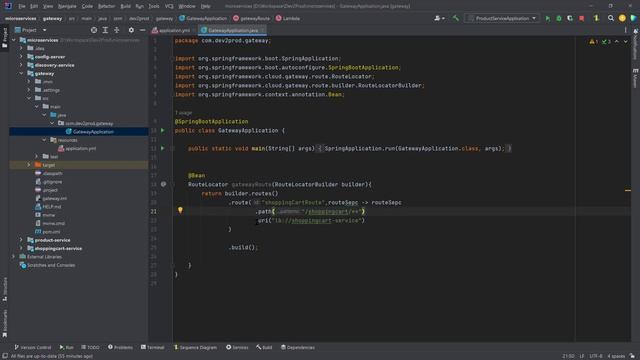Open Project panel settings gear

click(x=131, y=30)
